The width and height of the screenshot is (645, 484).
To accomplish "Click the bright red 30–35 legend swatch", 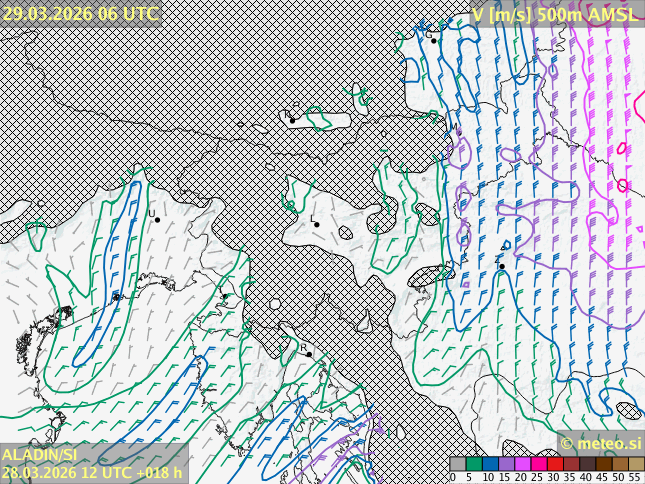I will 555,464.
